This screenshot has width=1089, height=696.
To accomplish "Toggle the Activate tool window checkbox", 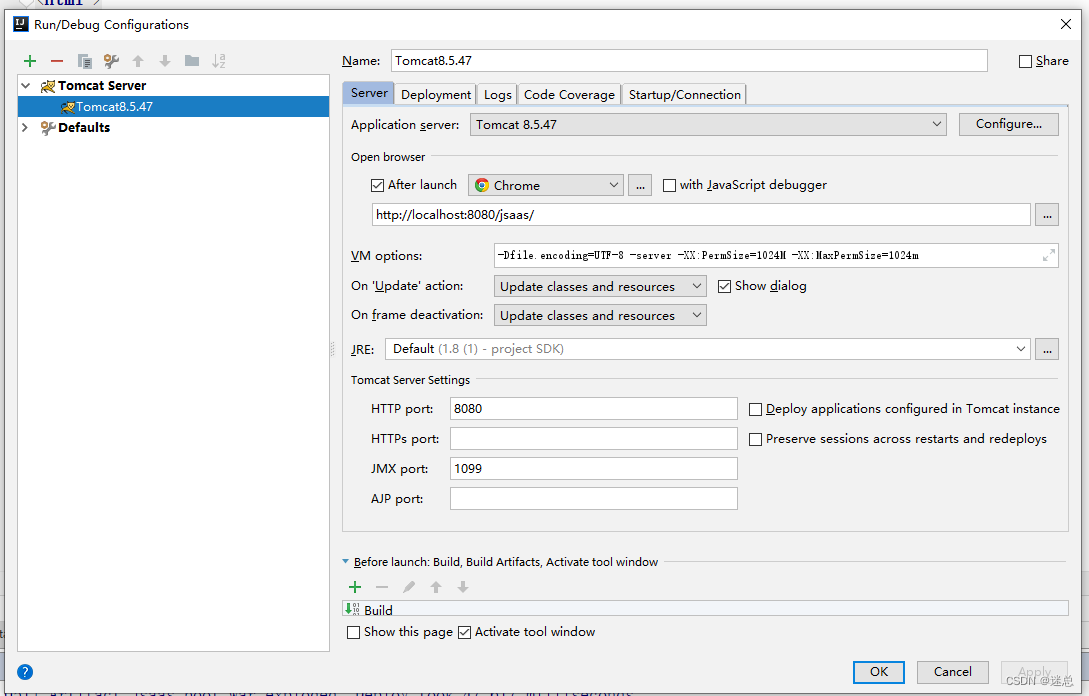I will coord(465,632).
